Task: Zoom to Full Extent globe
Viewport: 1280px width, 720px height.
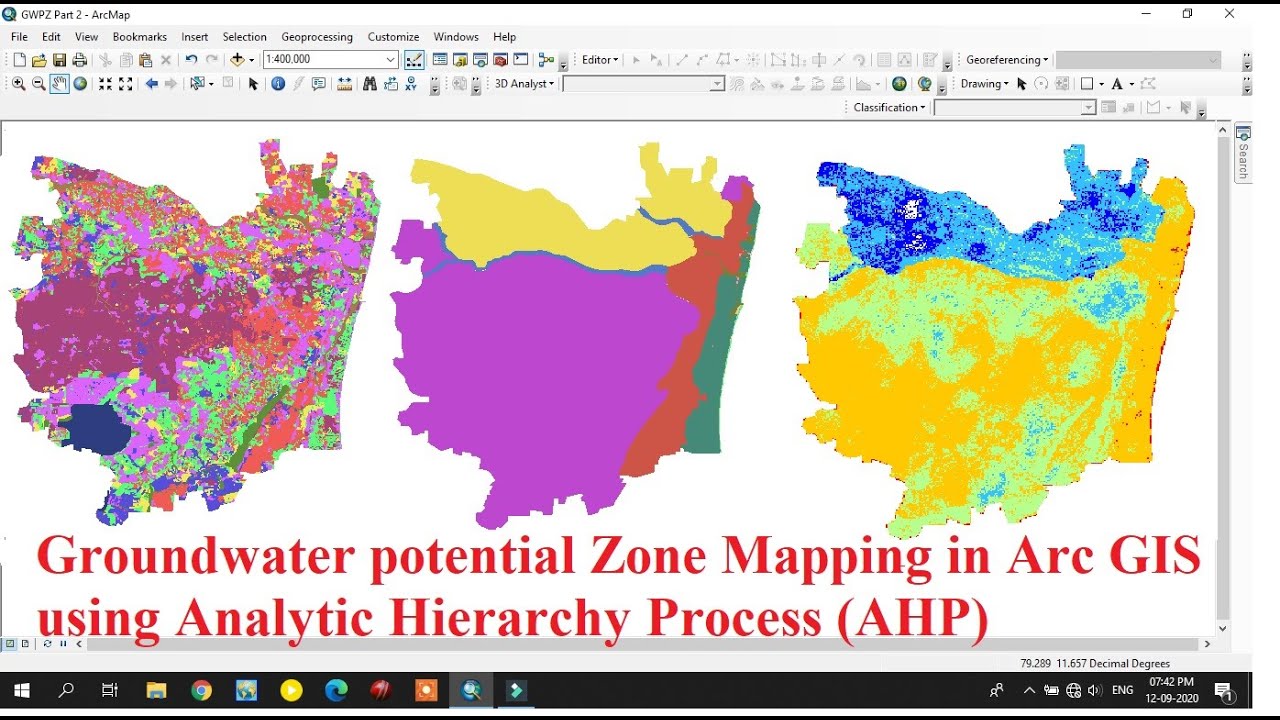Action: [80, 84]
